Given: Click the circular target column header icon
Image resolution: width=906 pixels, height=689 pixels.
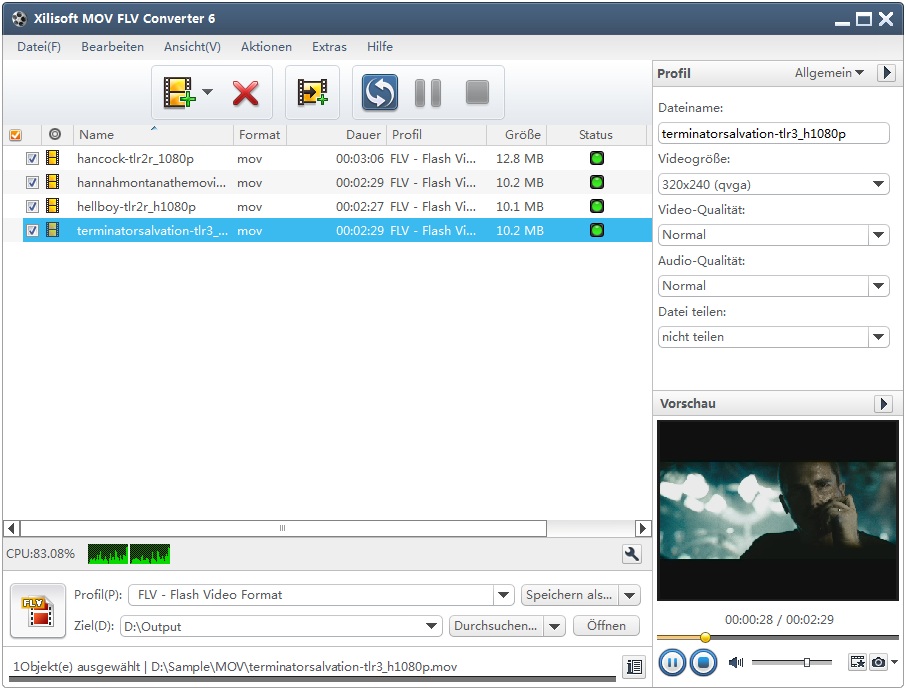Looking at the screenshot, I should pos(55,134).
